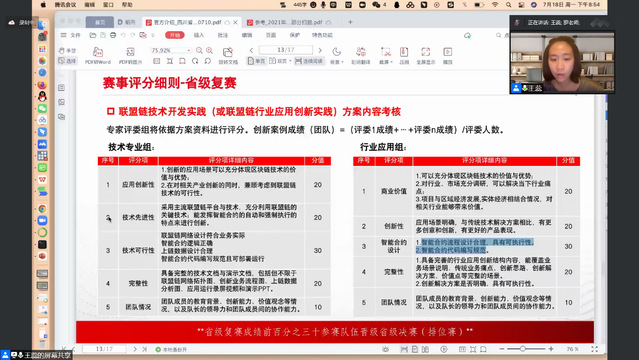Select the 特色功能 ribbon tab
639x360 pixels.
pyautogui.click(x=322, y=35)
